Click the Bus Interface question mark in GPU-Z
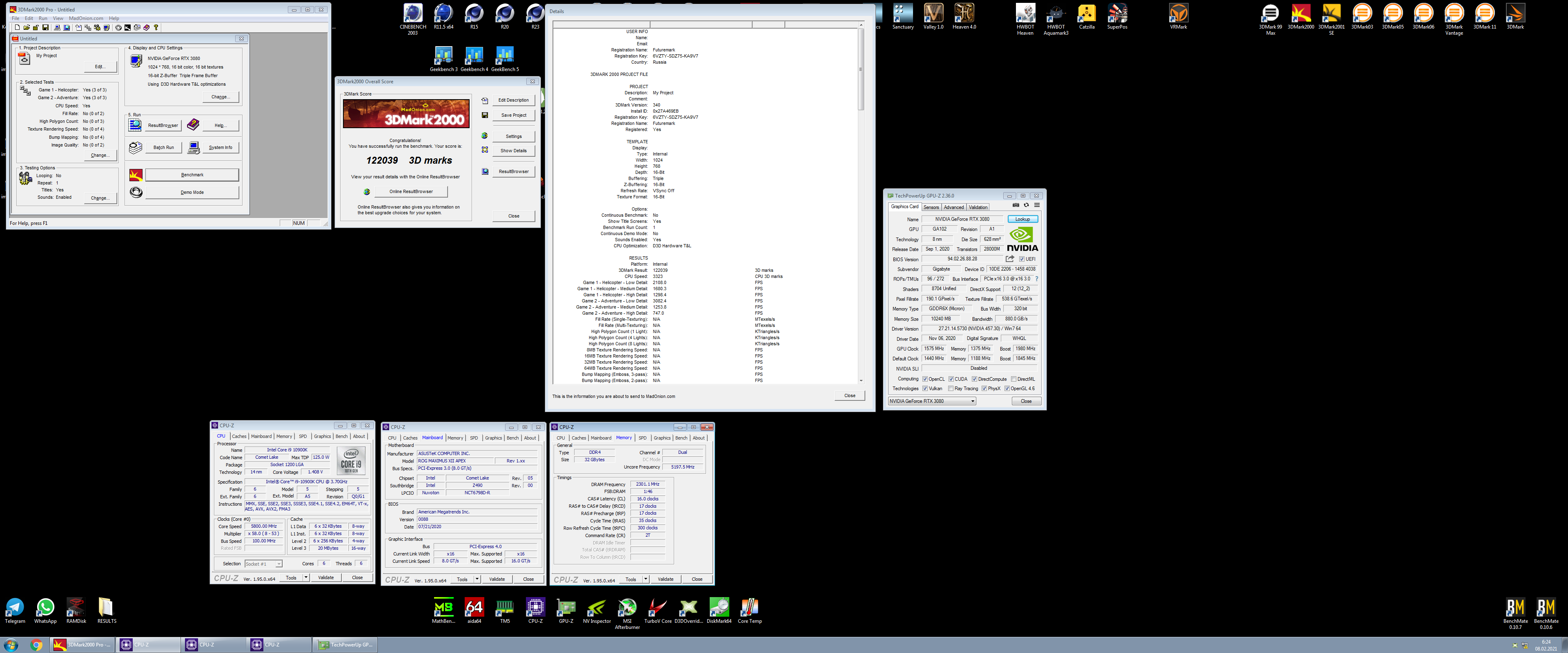Image resolution: width=1568 pixels, height=653 pixels. tap(1037, 279)
